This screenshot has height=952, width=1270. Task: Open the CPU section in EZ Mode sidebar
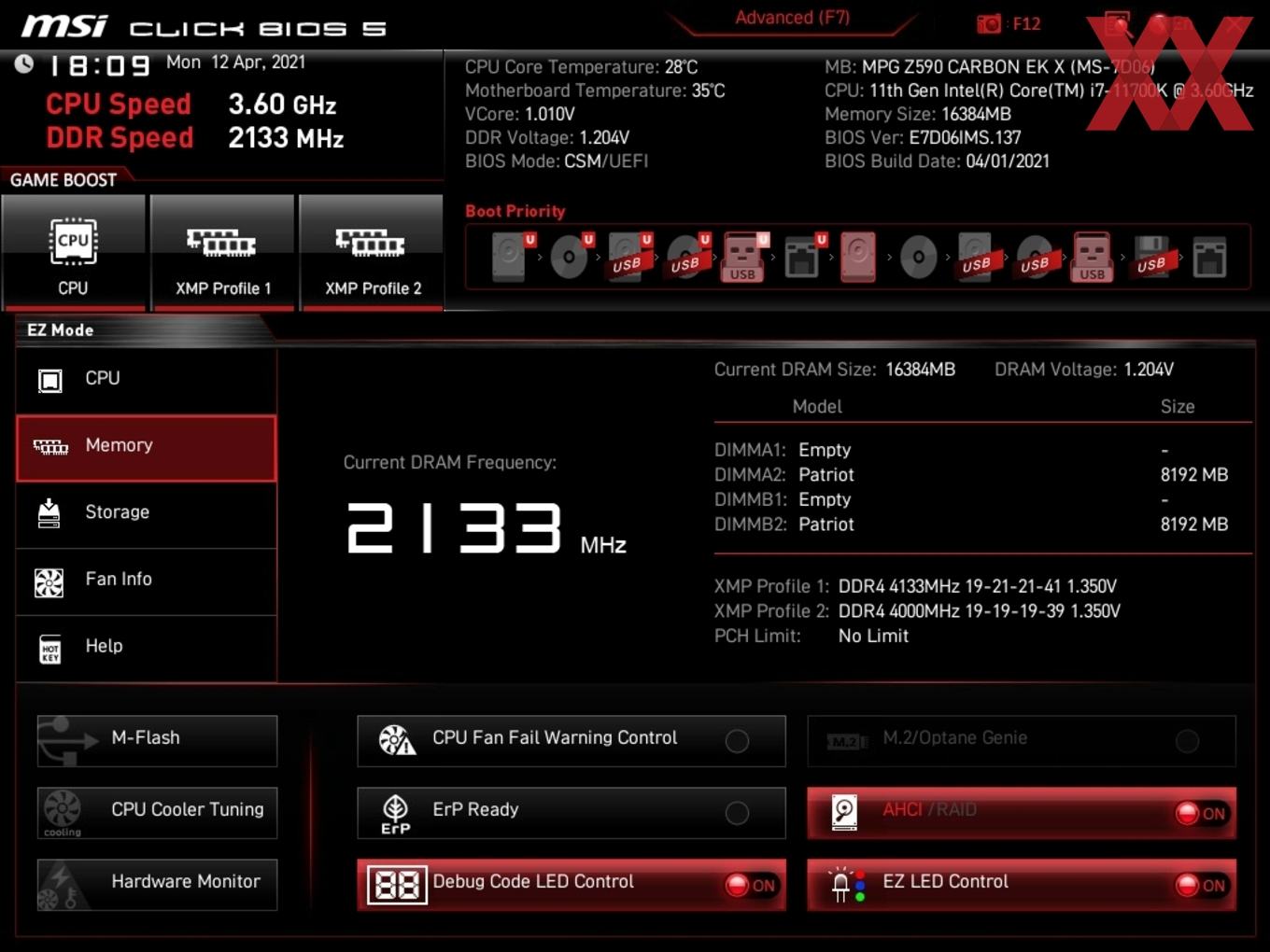coord(147,379)
